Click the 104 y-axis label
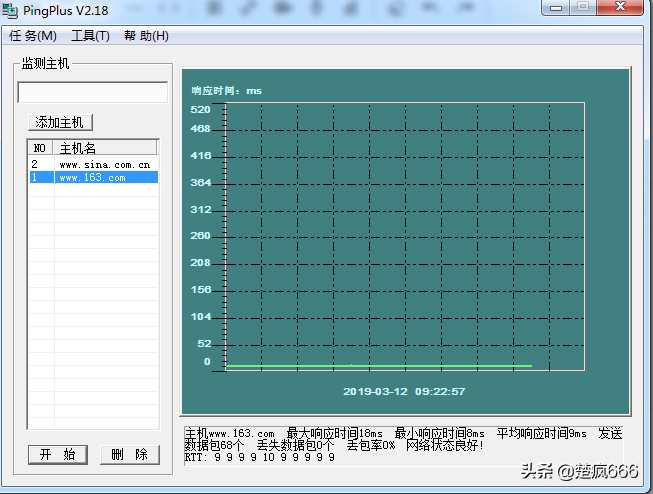The image size is (653, 494). pos(201,317)
